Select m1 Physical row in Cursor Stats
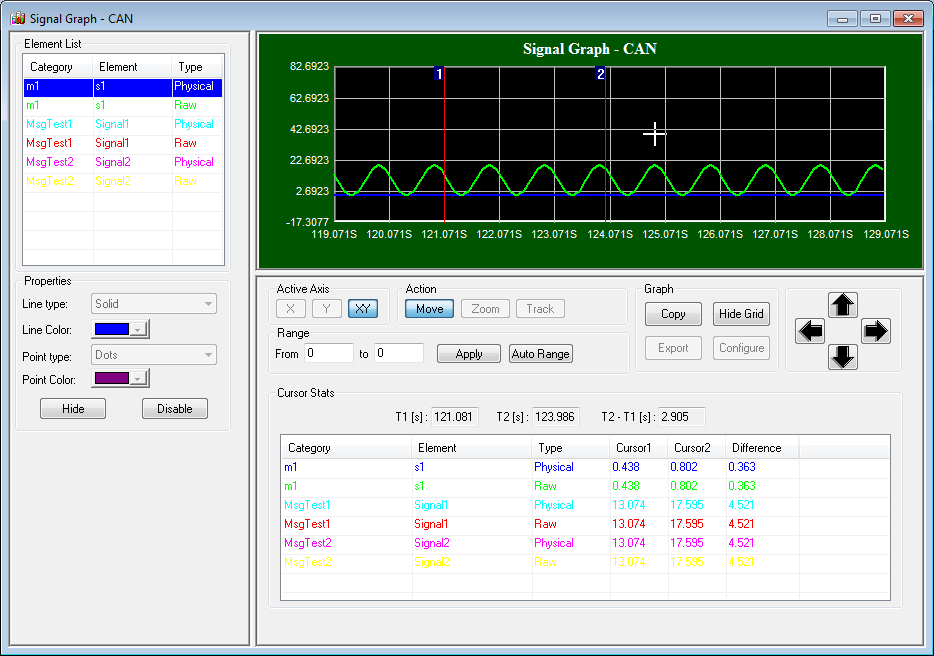The width and height of the screenshot is (934, 656). (x=585, y=468)
